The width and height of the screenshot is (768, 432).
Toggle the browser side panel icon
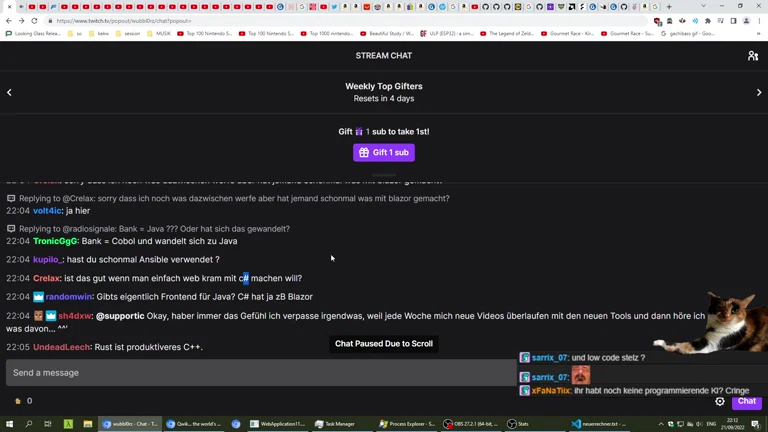coord(733,21)
